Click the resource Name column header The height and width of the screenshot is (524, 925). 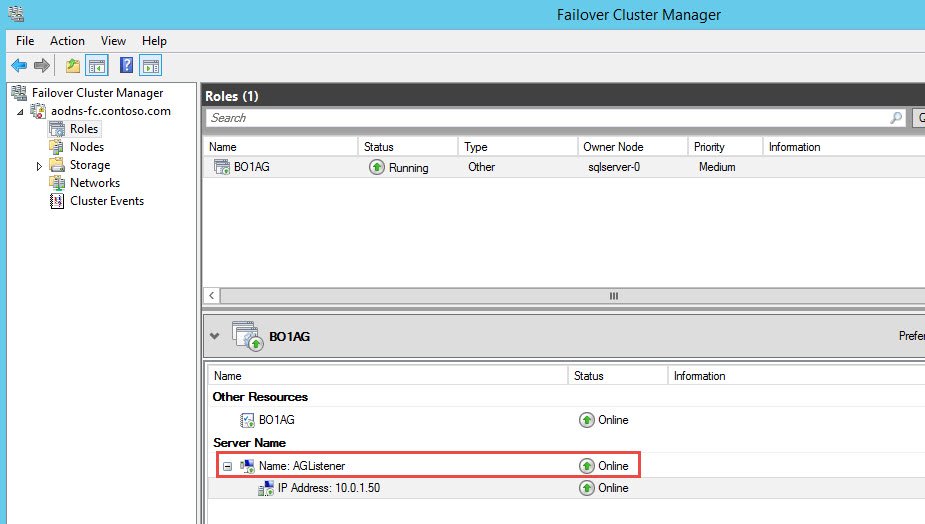point(388,376)
